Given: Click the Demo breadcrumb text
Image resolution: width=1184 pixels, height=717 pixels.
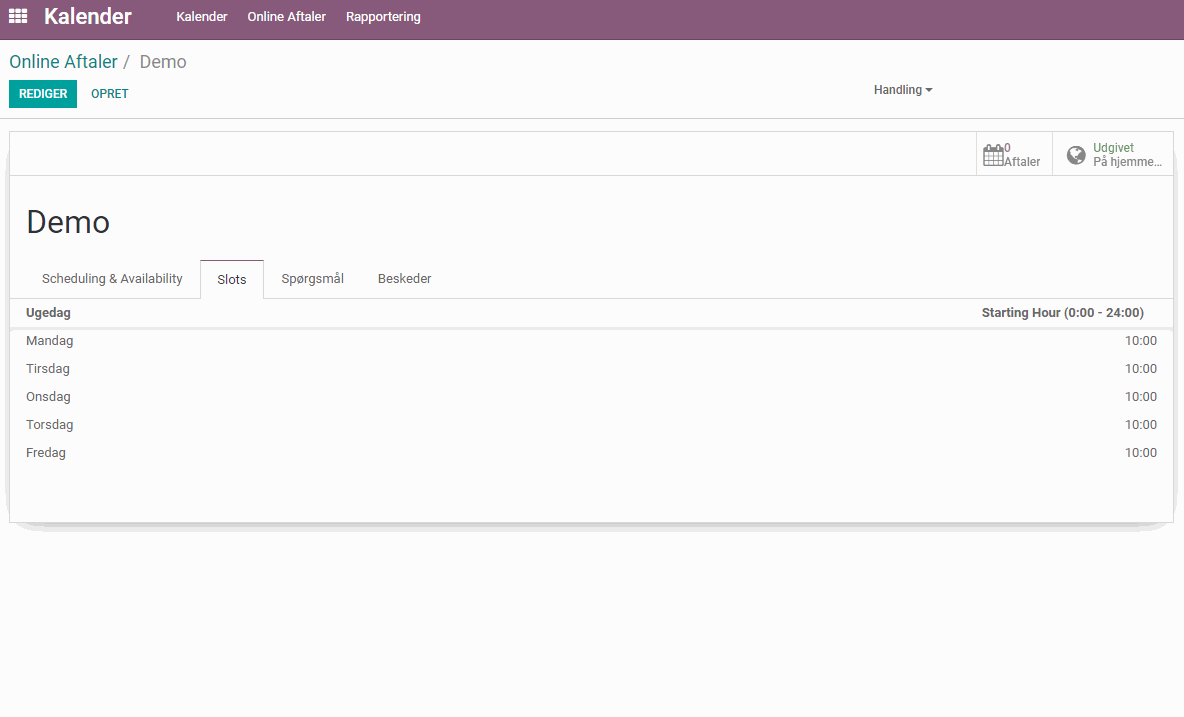Looking at the screenshot, I should [x=163, y=62].
